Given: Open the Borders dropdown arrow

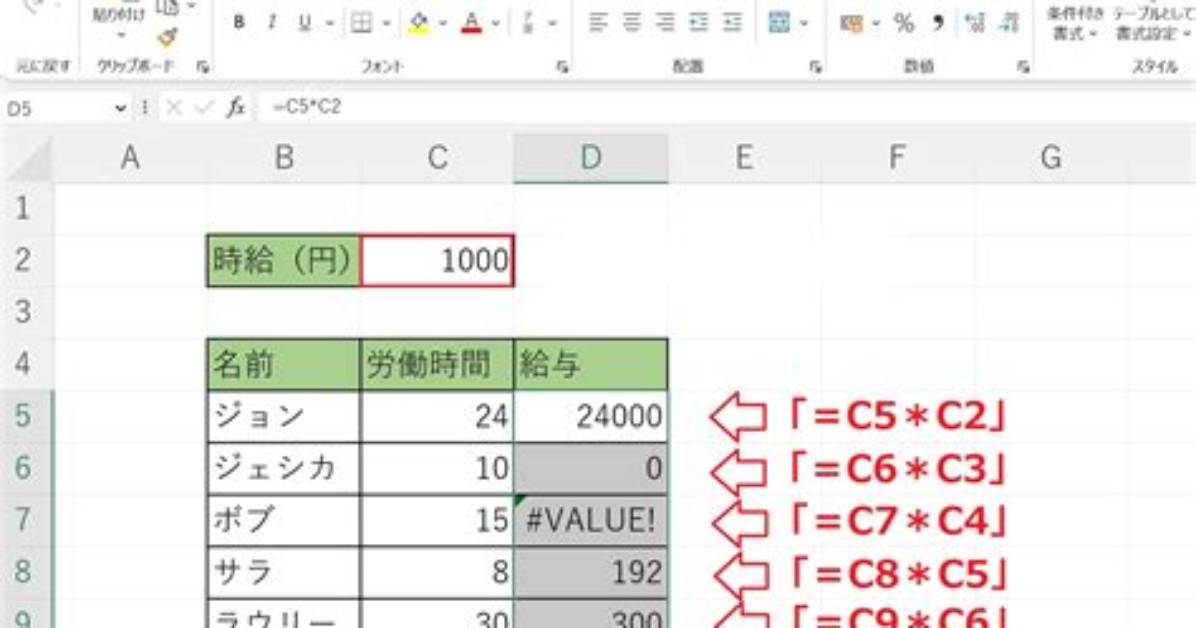Looking at the screenshot, I should (386, 24).
